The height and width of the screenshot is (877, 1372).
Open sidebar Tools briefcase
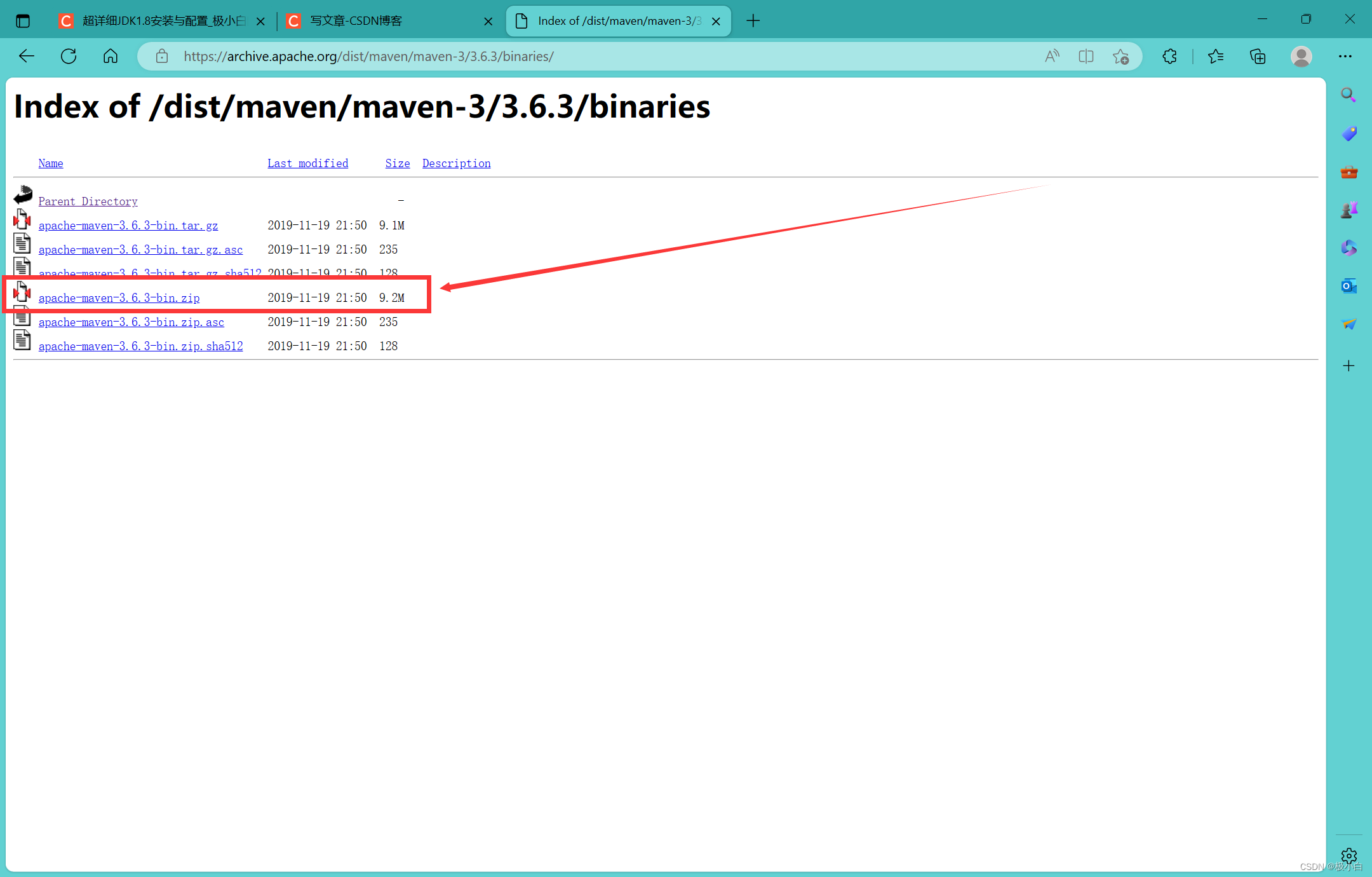tap(1348, 172)
